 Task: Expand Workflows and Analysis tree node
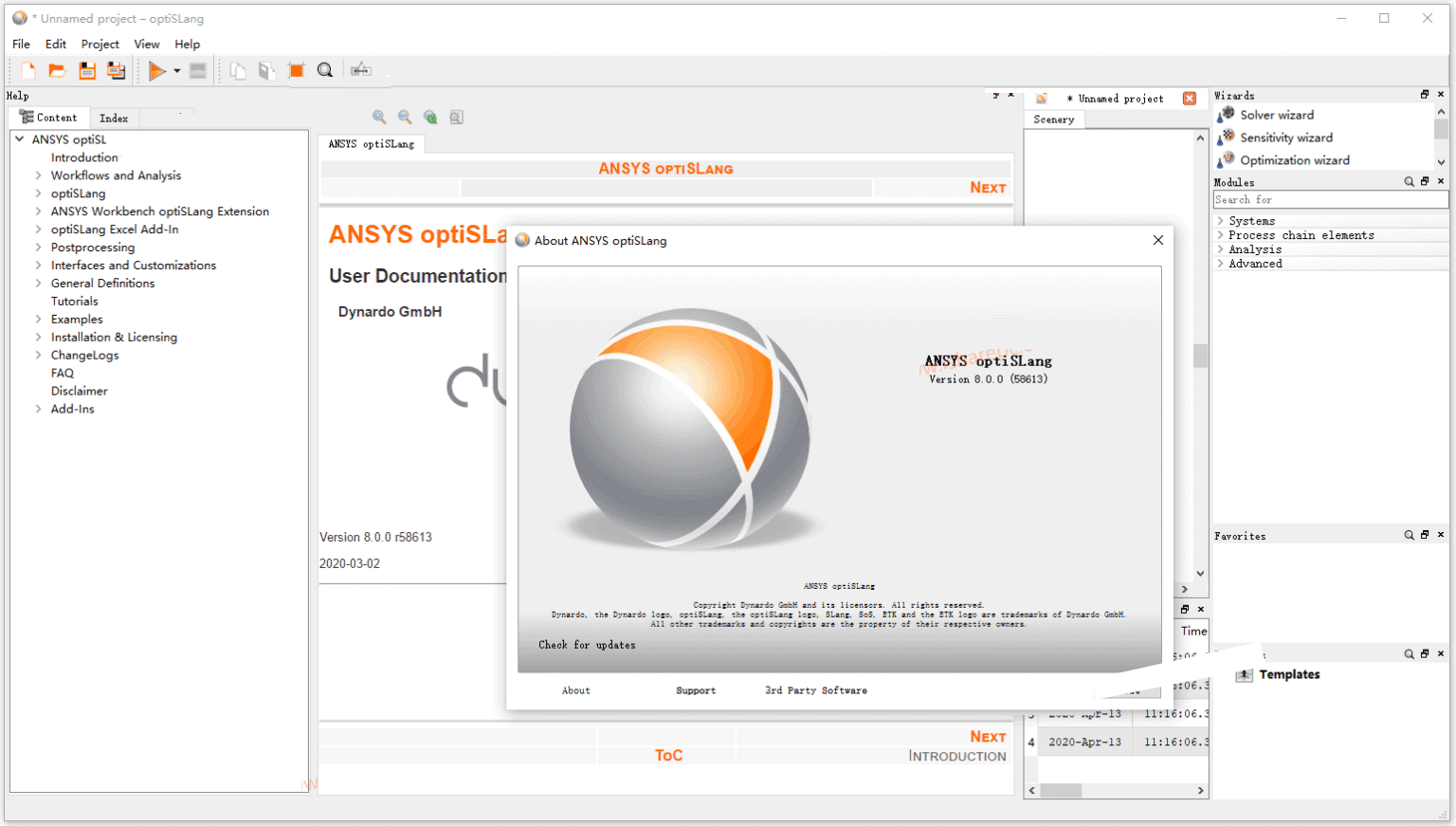click(x=38, y=175)
